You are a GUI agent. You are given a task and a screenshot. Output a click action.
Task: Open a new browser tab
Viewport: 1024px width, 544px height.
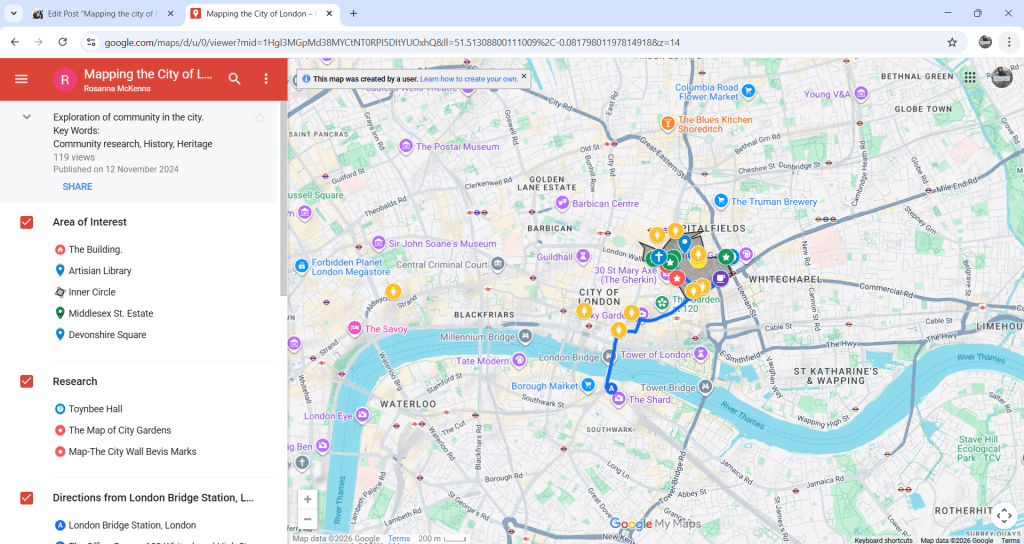point(353,14)
